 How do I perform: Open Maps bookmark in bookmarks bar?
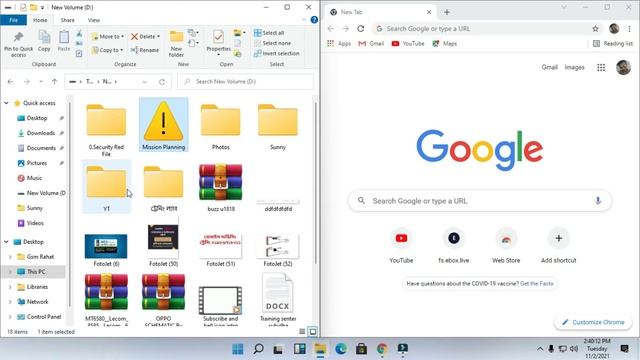[445, 43]
